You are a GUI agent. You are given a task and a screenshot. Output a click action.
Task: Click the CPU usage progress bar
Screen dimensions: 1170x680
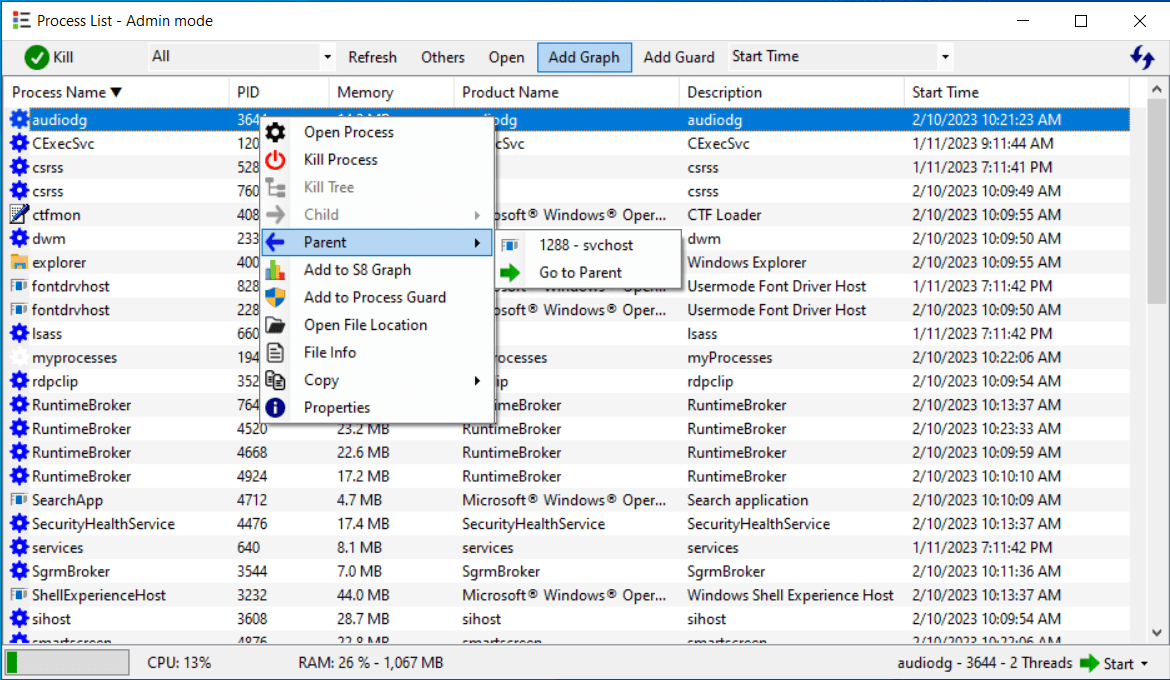point(68,663)
